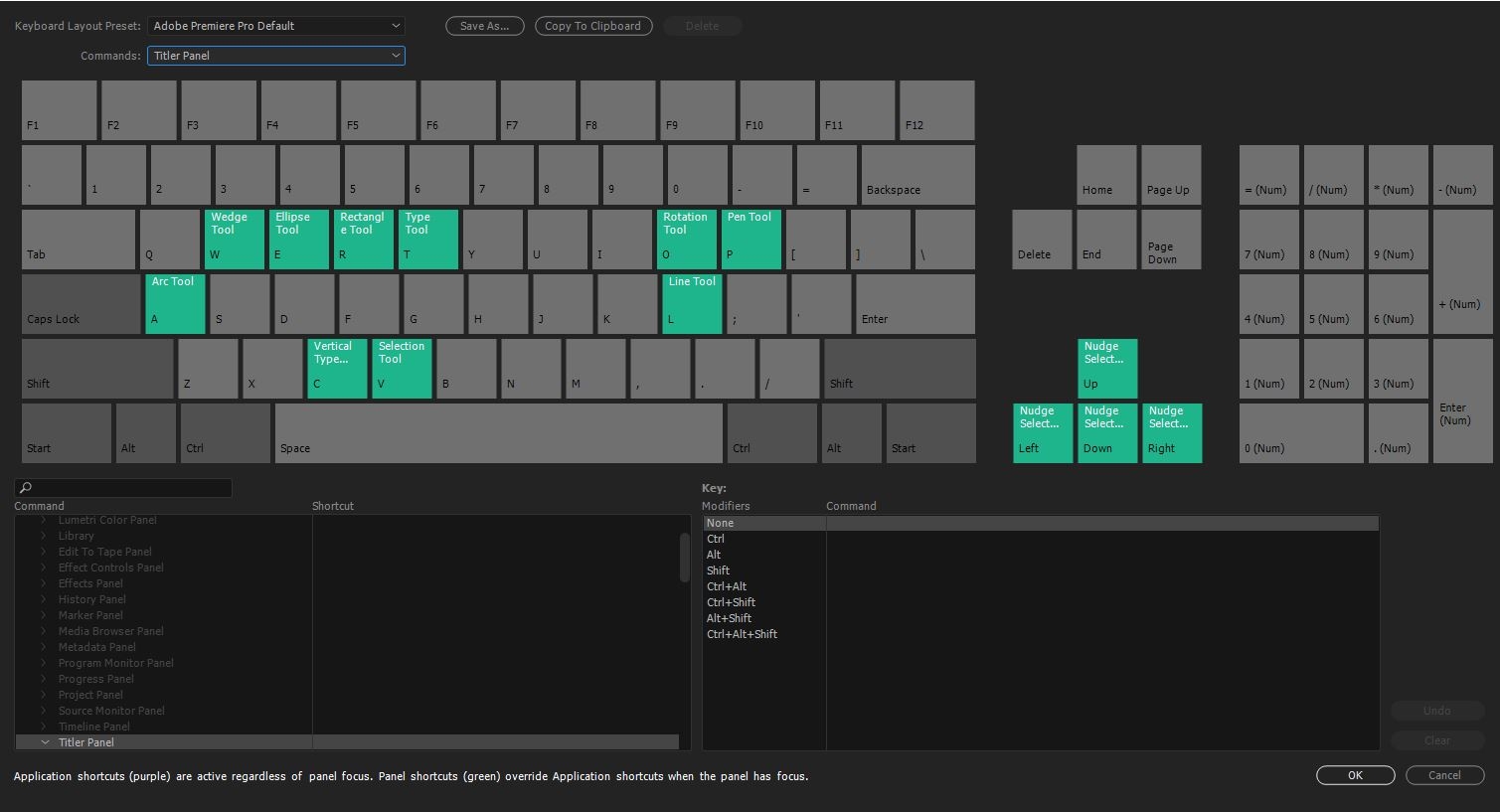Expand the Effects Panel command group
This screenshot has width=1500, height=812.
(45, 583)
